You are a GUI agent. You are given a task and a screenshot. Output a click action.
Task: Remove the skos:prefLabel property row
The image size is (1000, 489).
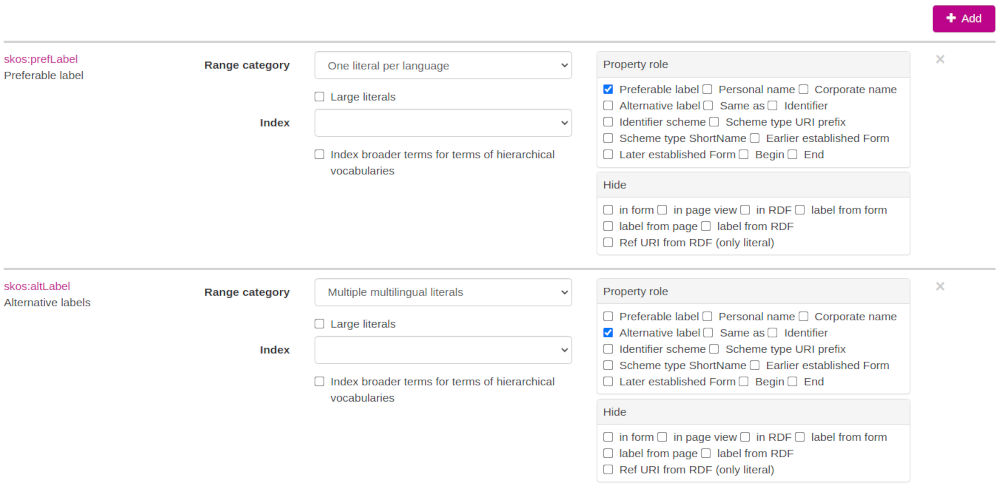(940, 60)
